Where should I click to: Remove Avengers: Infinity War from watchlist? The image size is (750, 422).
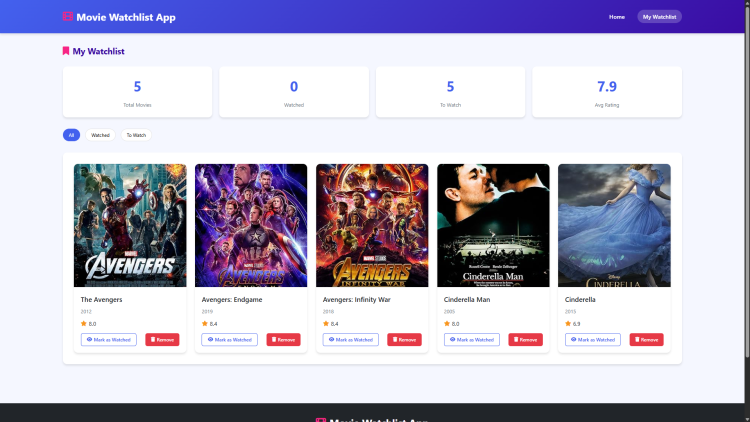[404, 340]
